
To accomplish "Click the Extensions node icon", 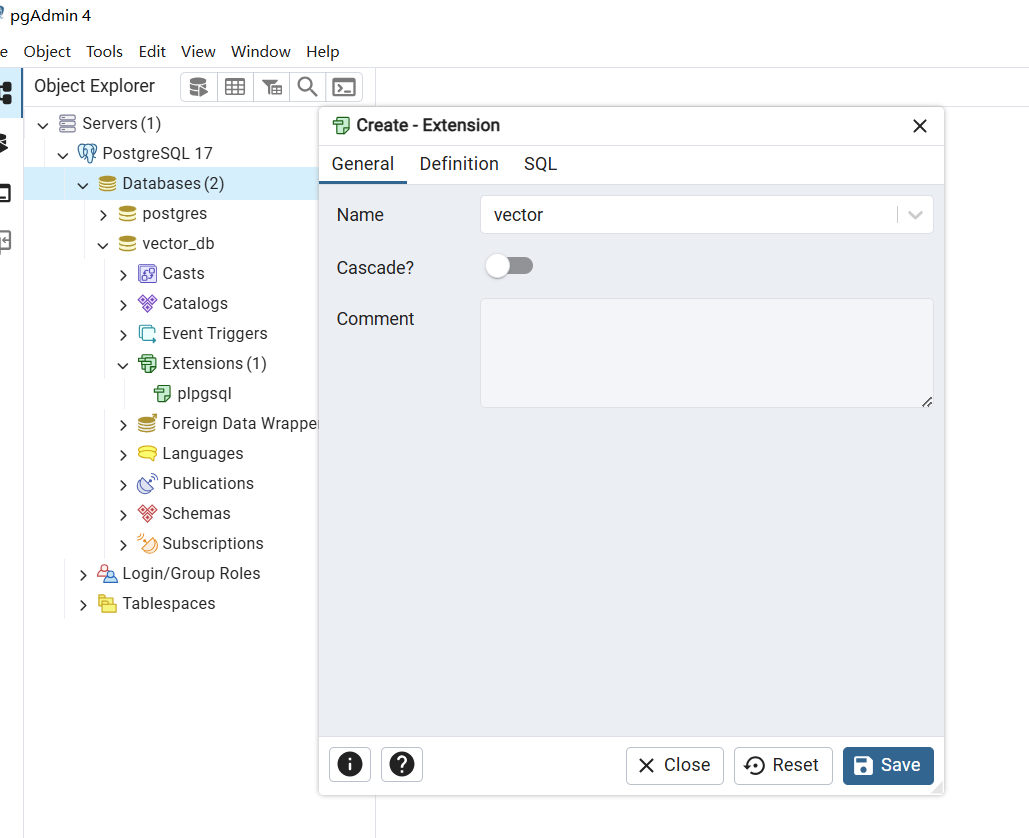I will [147, 364].
